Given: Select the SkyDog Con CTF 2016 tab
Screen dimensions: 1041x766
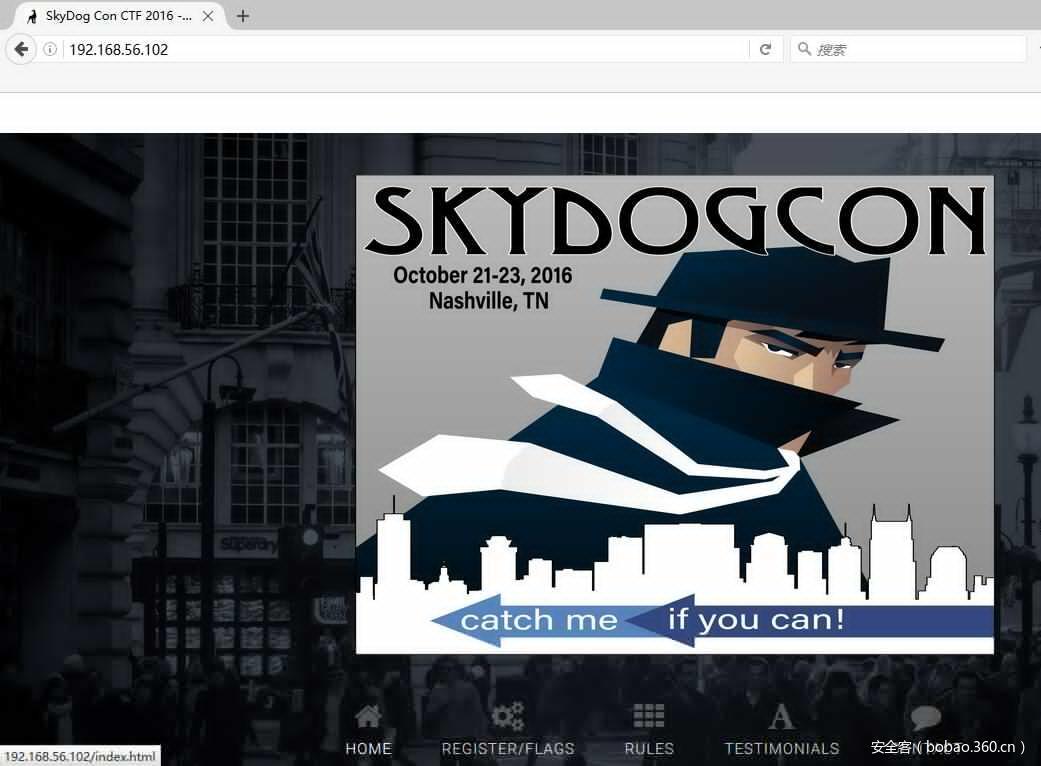Looking at the screenshot, I should coord(110,16).
